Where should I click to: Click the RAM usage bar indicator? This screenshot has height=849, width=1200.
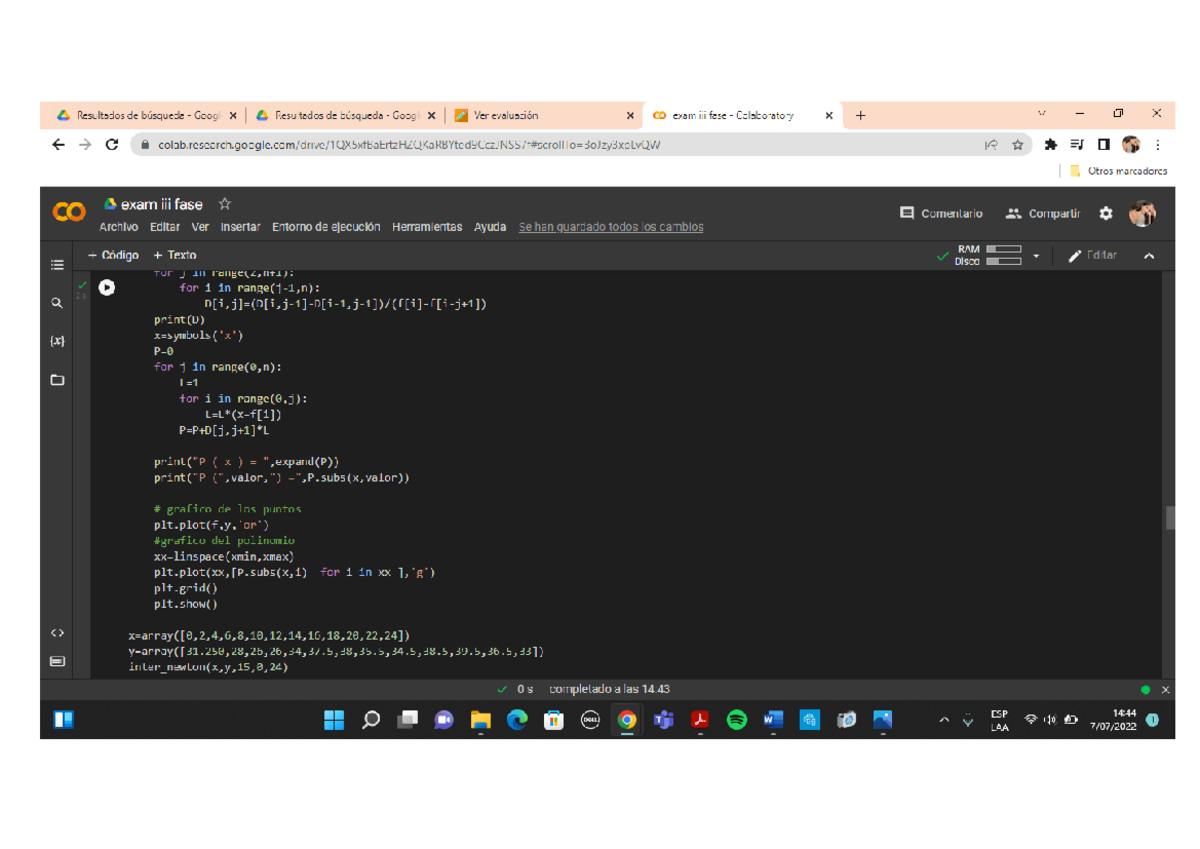point(1003,249)
